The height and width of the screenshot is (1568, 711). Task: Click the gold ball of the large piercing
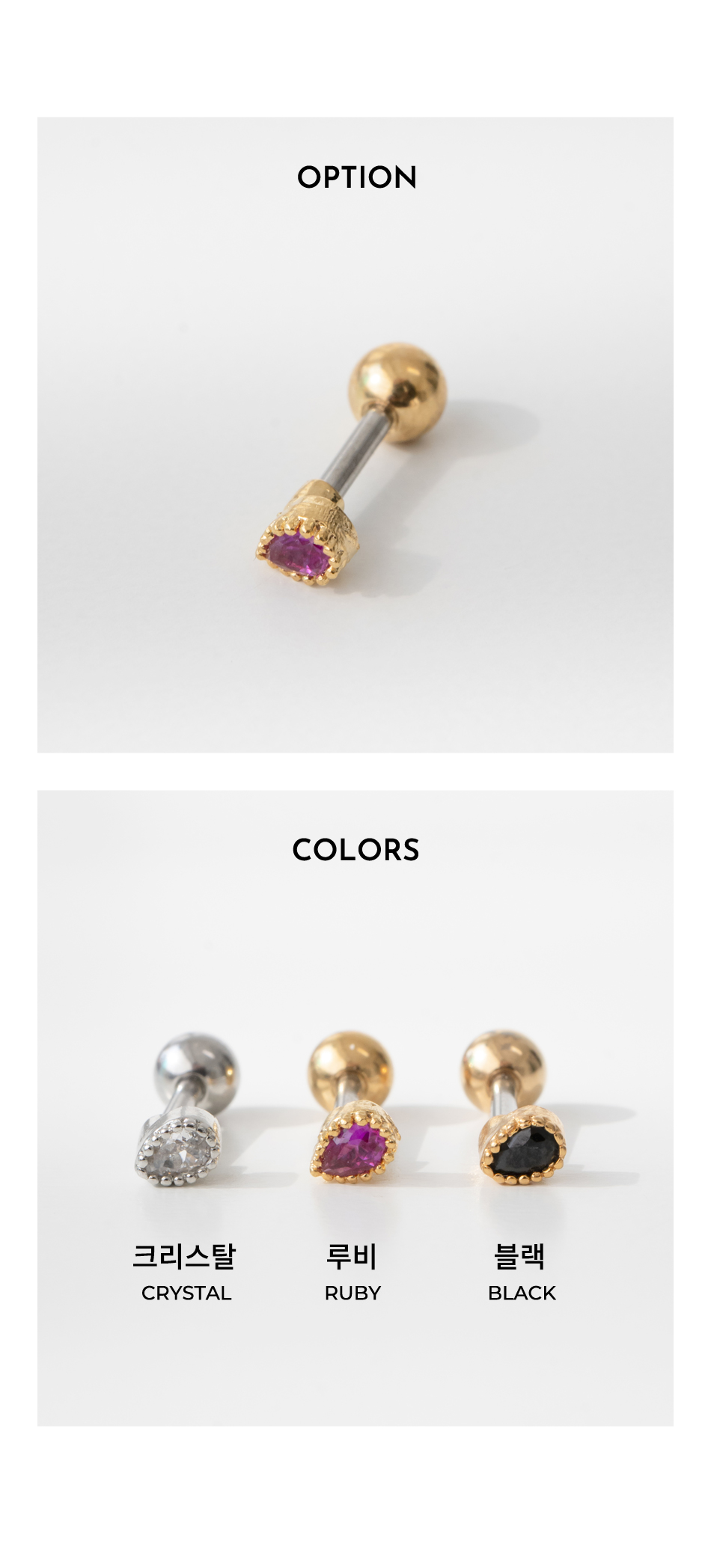click(397, 392)
